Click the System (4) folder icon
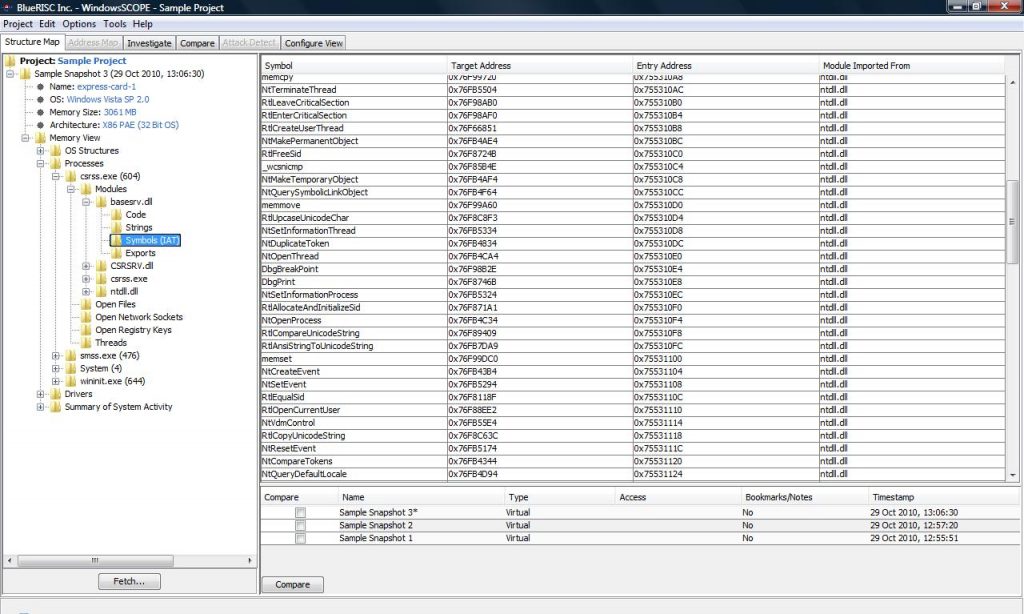Viewport: 1024px width, 614px height. click(71, 368)
